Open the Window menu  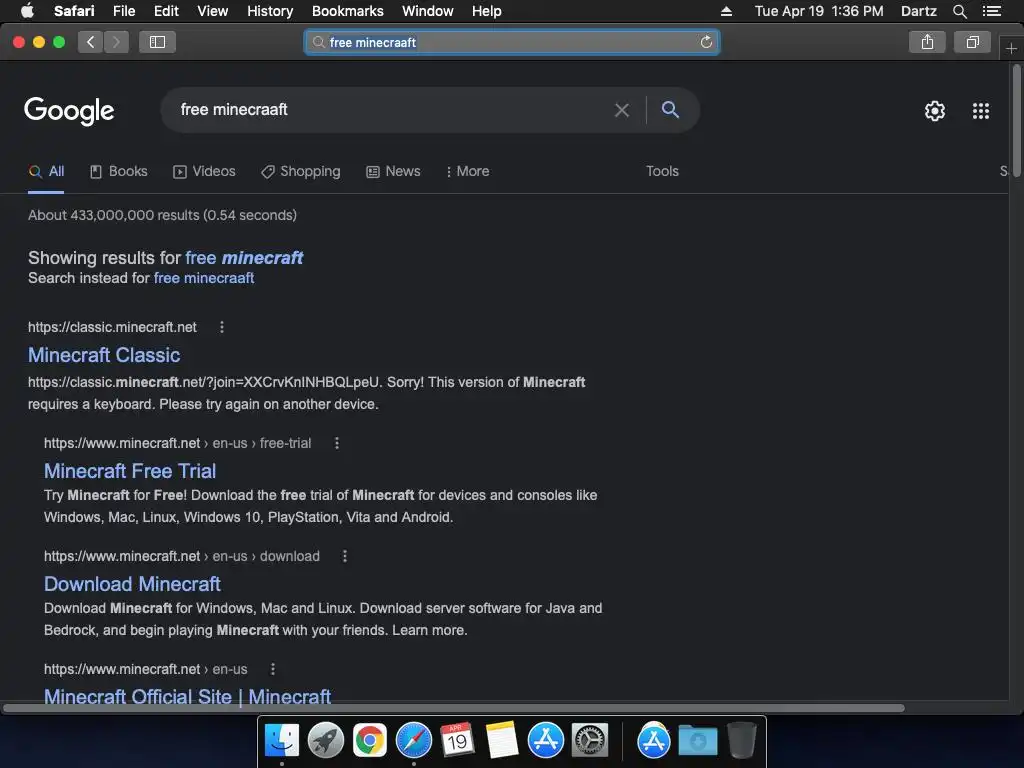[x=427, y=11]
